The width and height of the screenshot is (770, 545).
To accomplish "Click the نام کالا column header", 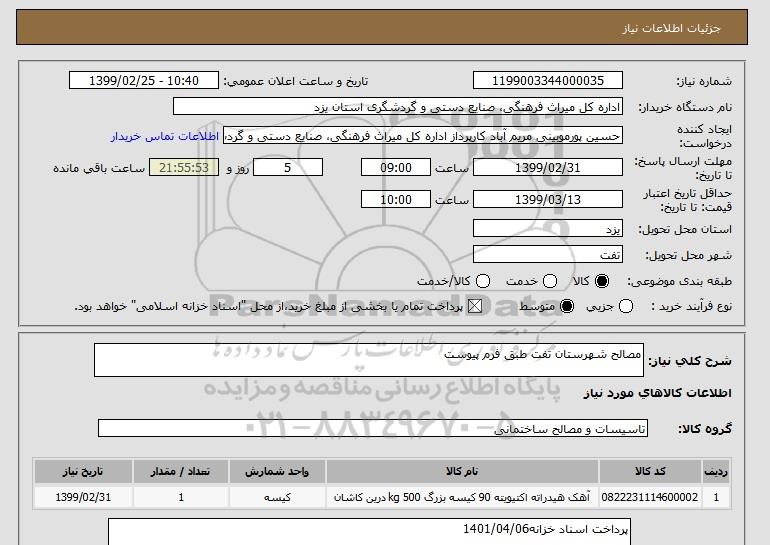I will tap(462, 471).
